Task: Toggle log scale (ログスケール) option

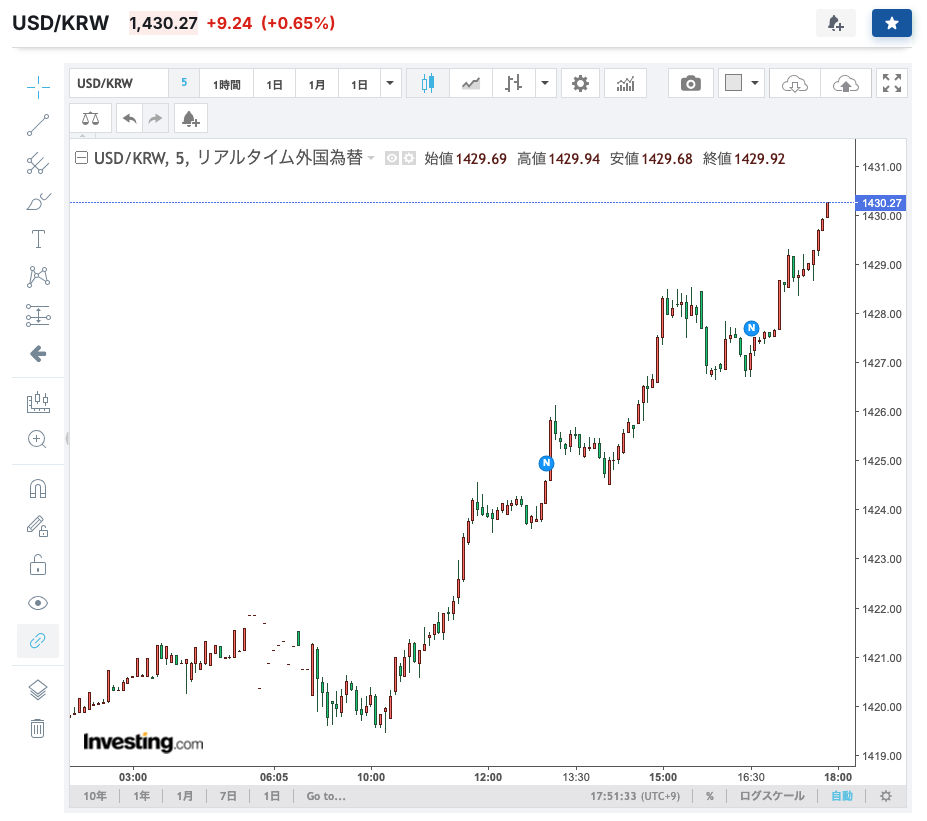Action: pos(771,797)
